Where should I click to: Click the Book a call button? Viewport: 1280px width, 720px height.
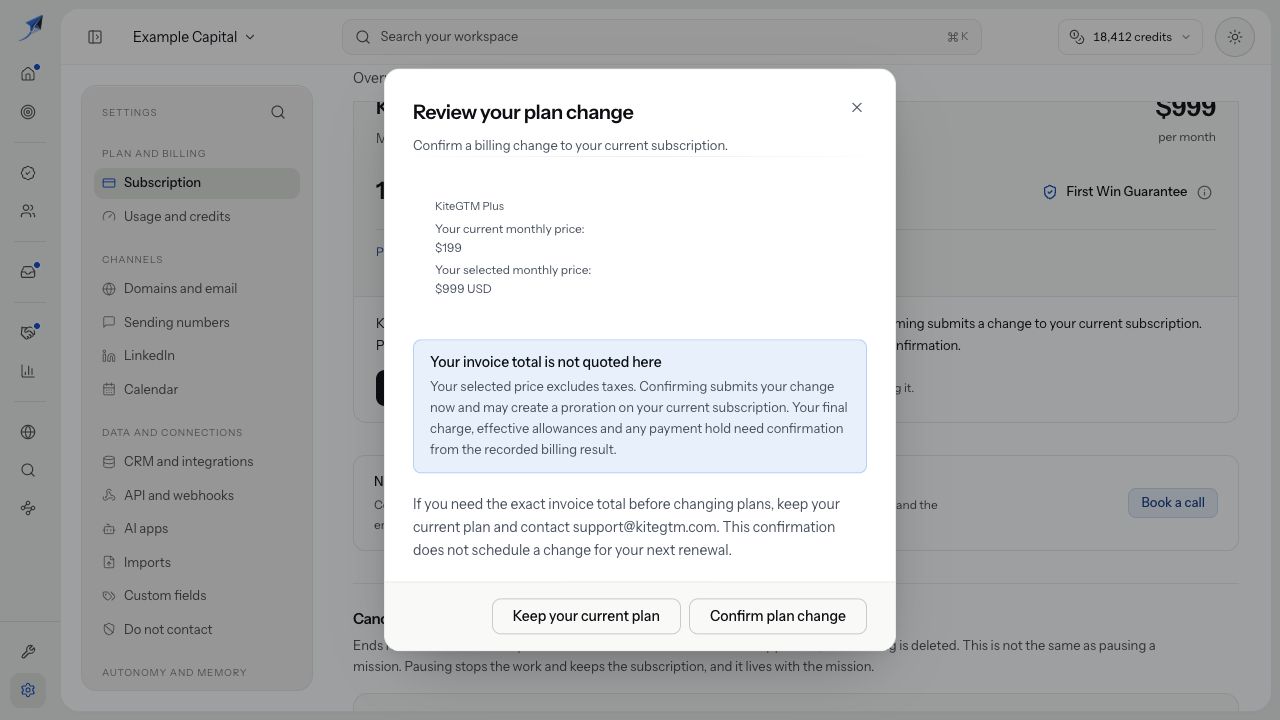tap(1173, 503)
